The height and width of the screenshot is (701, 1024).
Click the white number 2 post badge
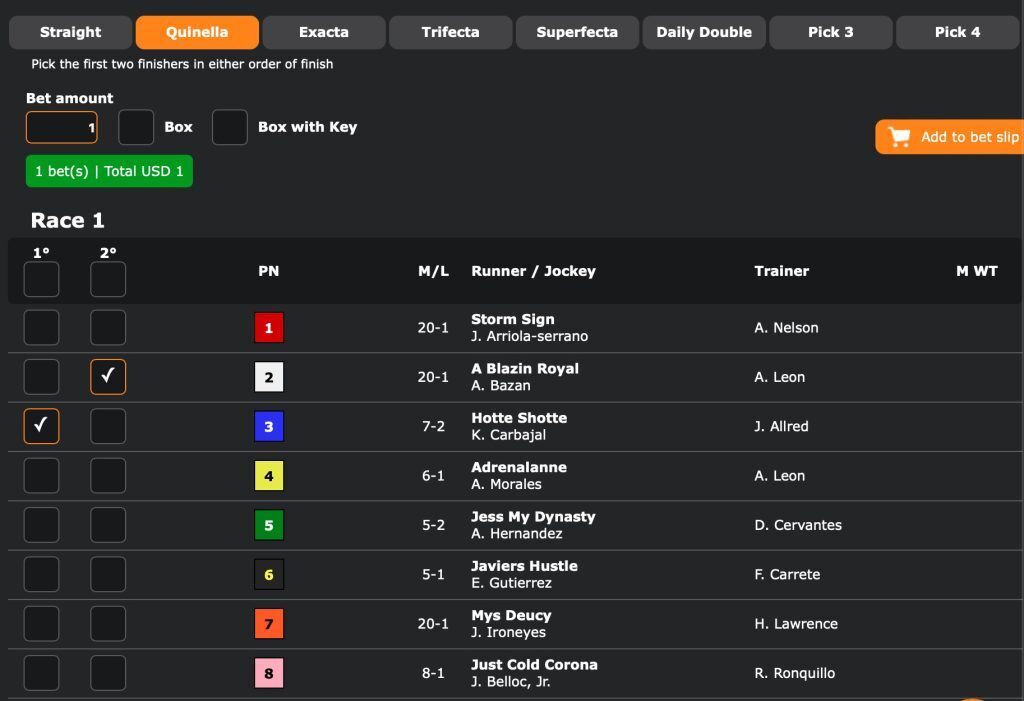tap(269, 377)
